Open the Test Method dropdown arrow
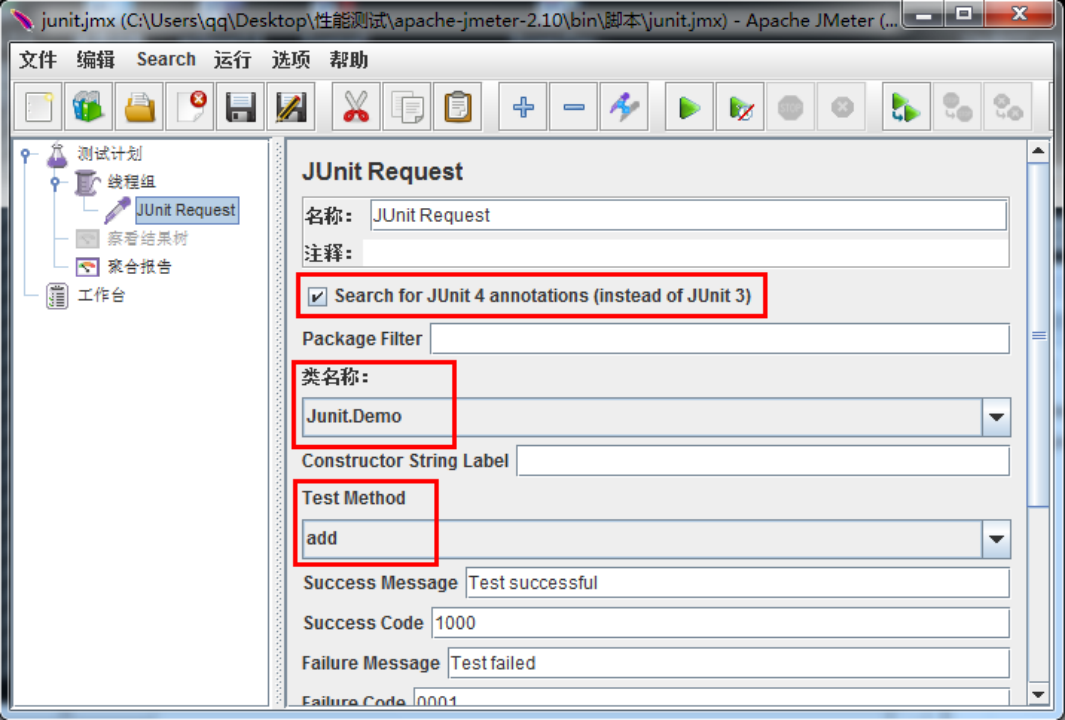This screenshot has width=1065, height=720. tap(996, 539)
